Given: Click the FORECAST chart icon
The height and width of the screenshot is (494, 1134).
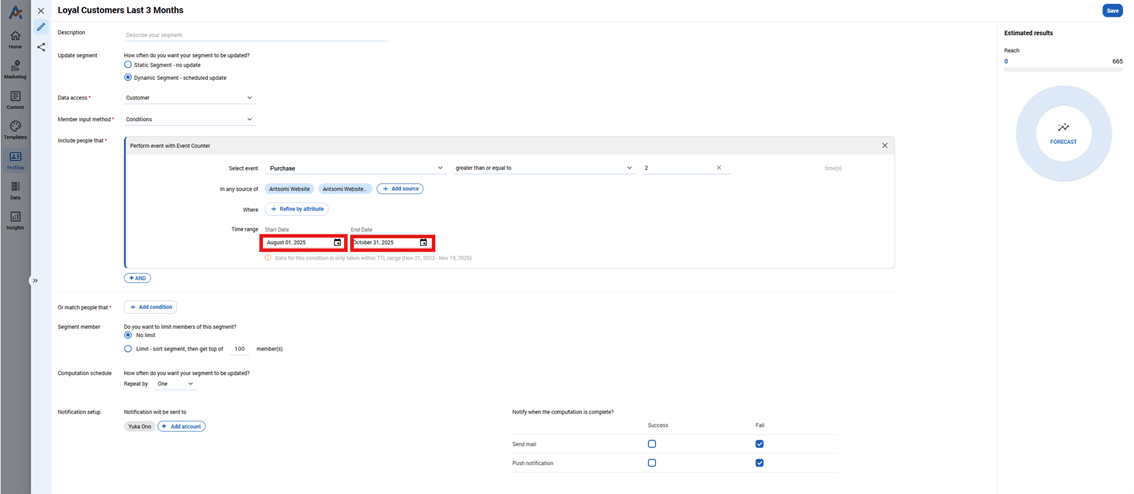Looking at the screenshot, I should coord(1063,127).
